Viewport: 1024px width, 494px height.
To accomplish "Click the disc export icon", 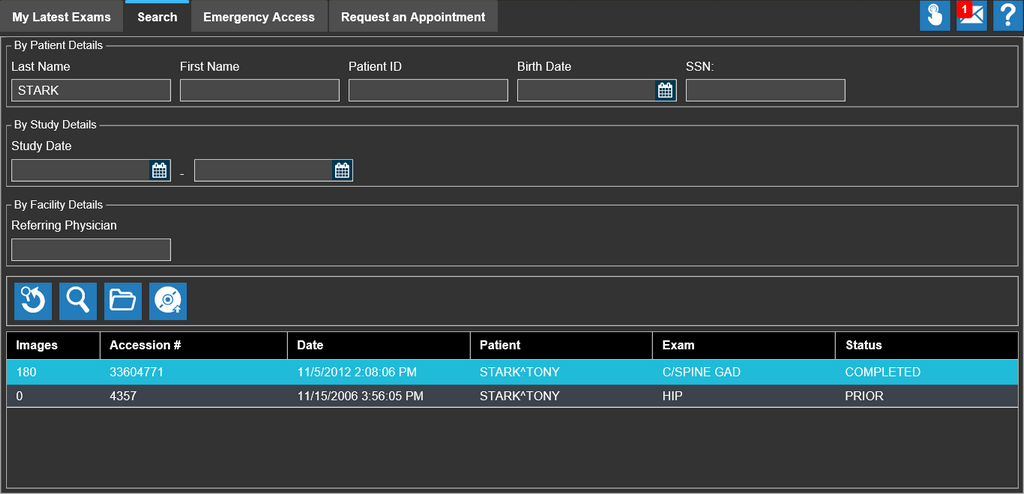I will click(168, 300).
